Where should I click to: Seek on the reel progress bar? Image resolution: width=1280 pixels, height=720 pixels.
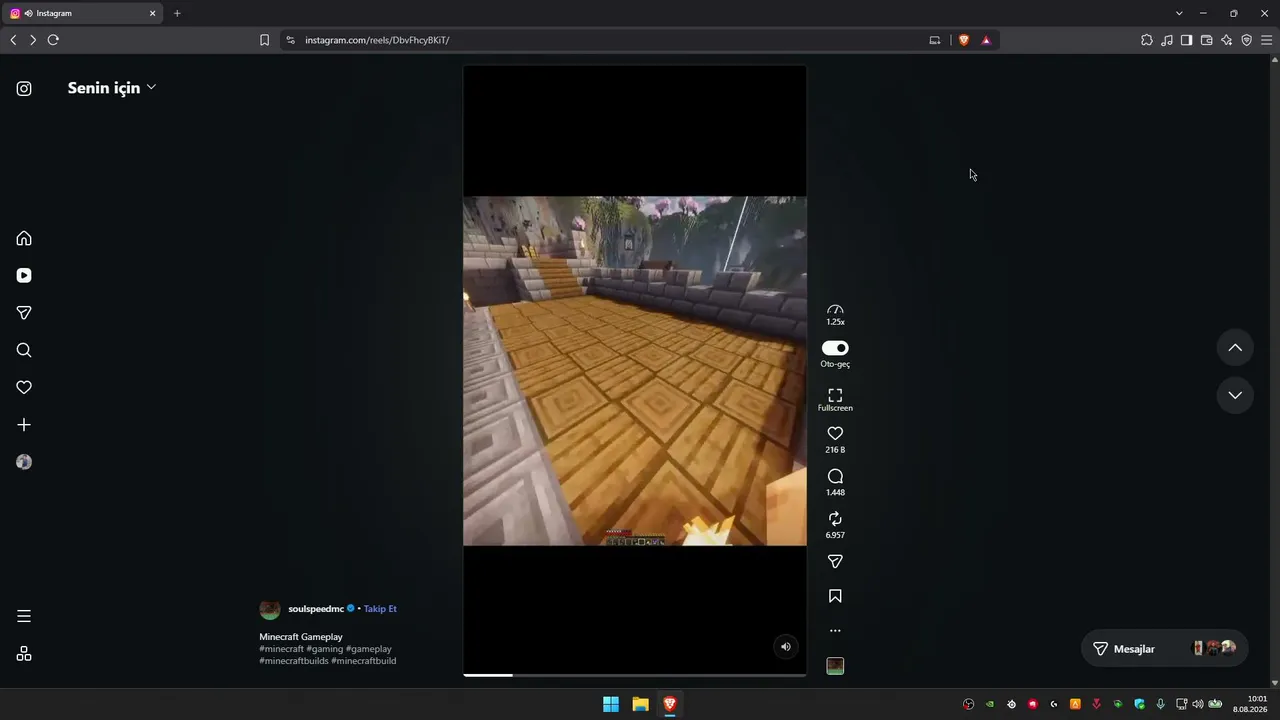point(634,675)
